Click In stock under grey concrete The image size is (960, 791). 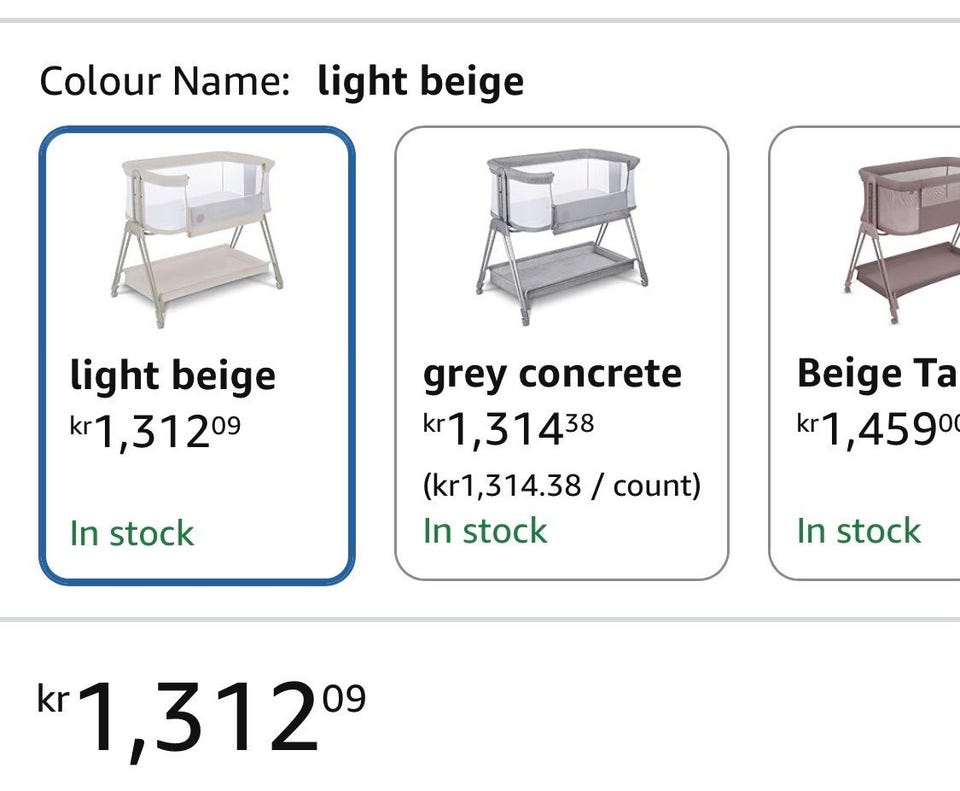click(x=485, y=531)
